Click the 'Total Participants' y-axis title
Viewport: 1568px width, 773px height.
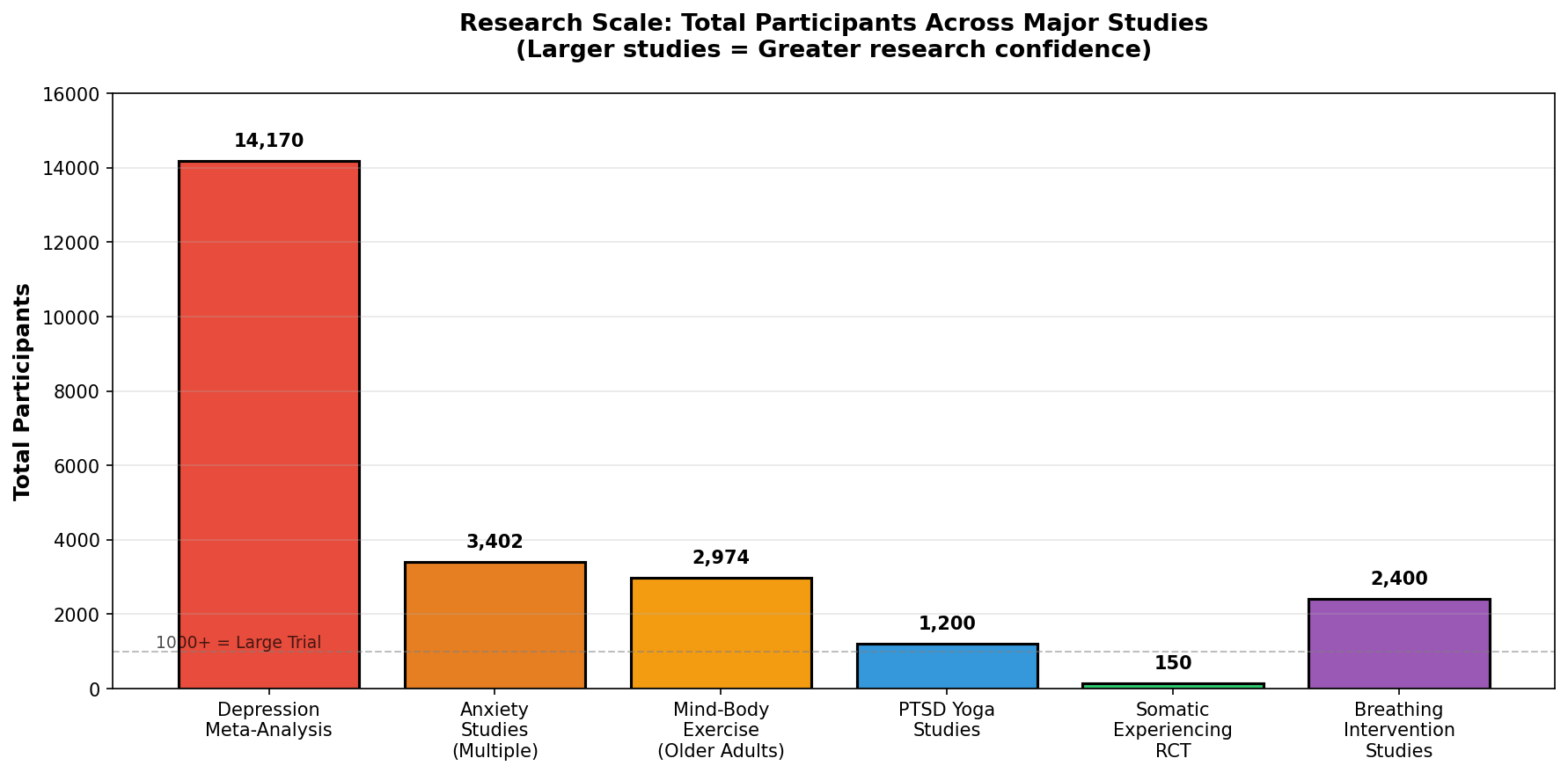coord(23,391)
